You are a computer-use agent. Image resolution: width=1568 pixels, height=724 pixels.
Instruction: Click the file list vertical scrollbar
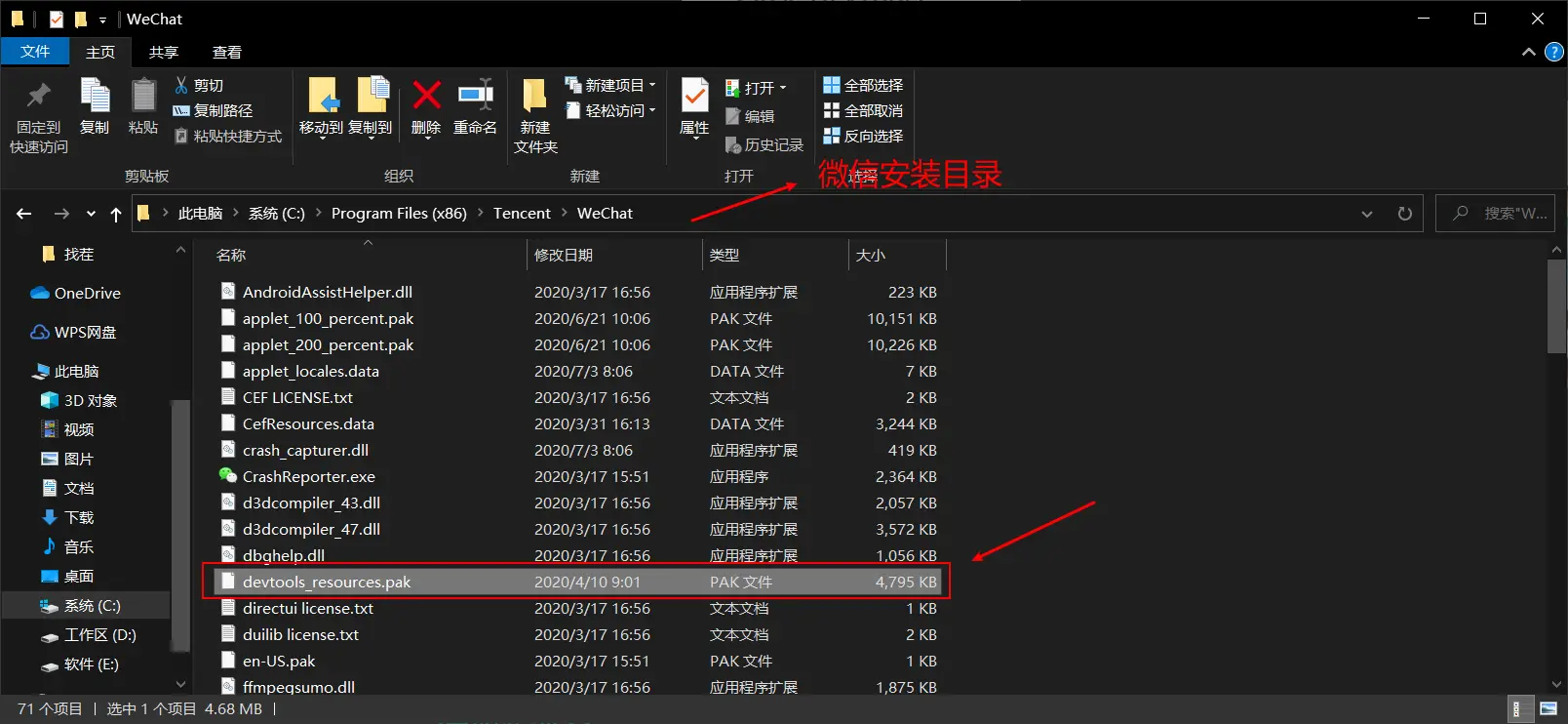pyautogui.click(x=1556, y=305)
